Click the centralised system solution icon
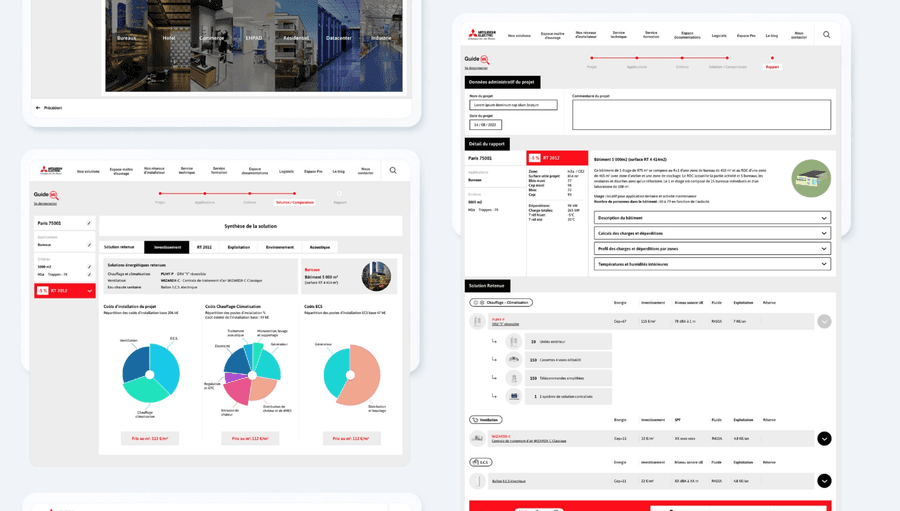Screen dimensions: 900x511 click(x=514, y=396)
